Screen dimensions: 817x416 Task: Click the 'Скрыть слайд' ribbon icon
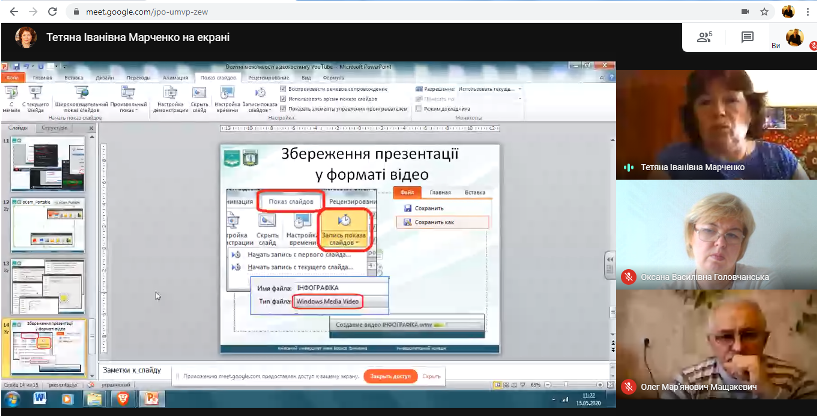point(199,98)
